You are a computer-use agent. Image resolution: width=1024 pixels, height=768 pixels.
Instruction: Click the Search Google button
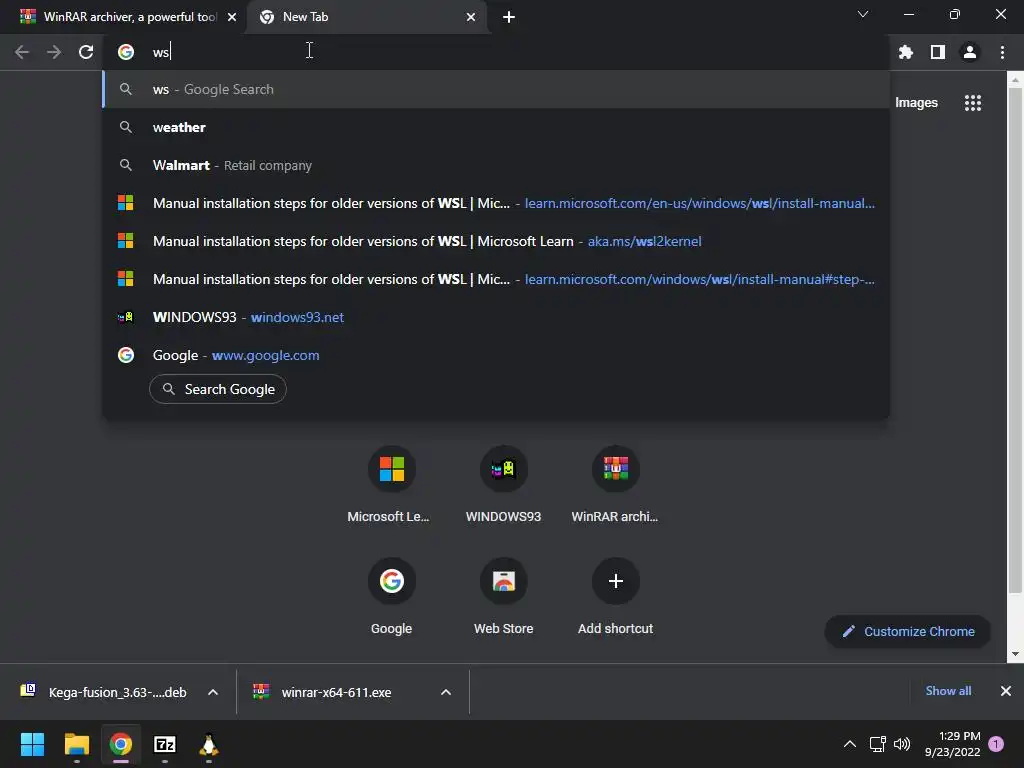[x=218, y=389]
